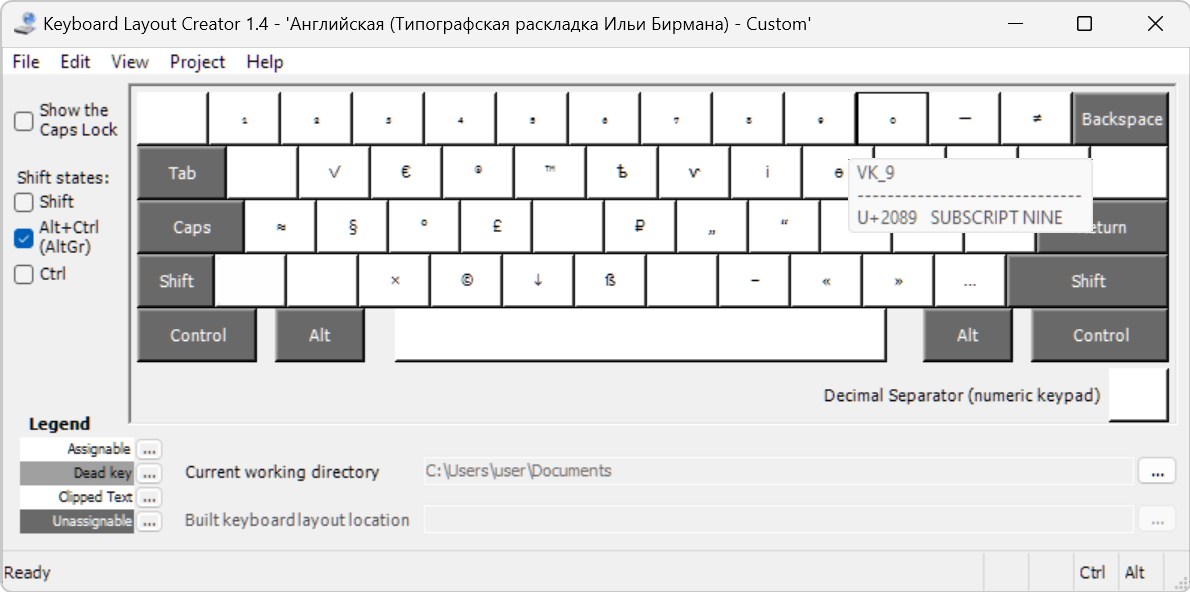The height and width of the screenshot is (592, 1190).
Task: Open the color picker button beside Assignable
Action: pos(150,449)
